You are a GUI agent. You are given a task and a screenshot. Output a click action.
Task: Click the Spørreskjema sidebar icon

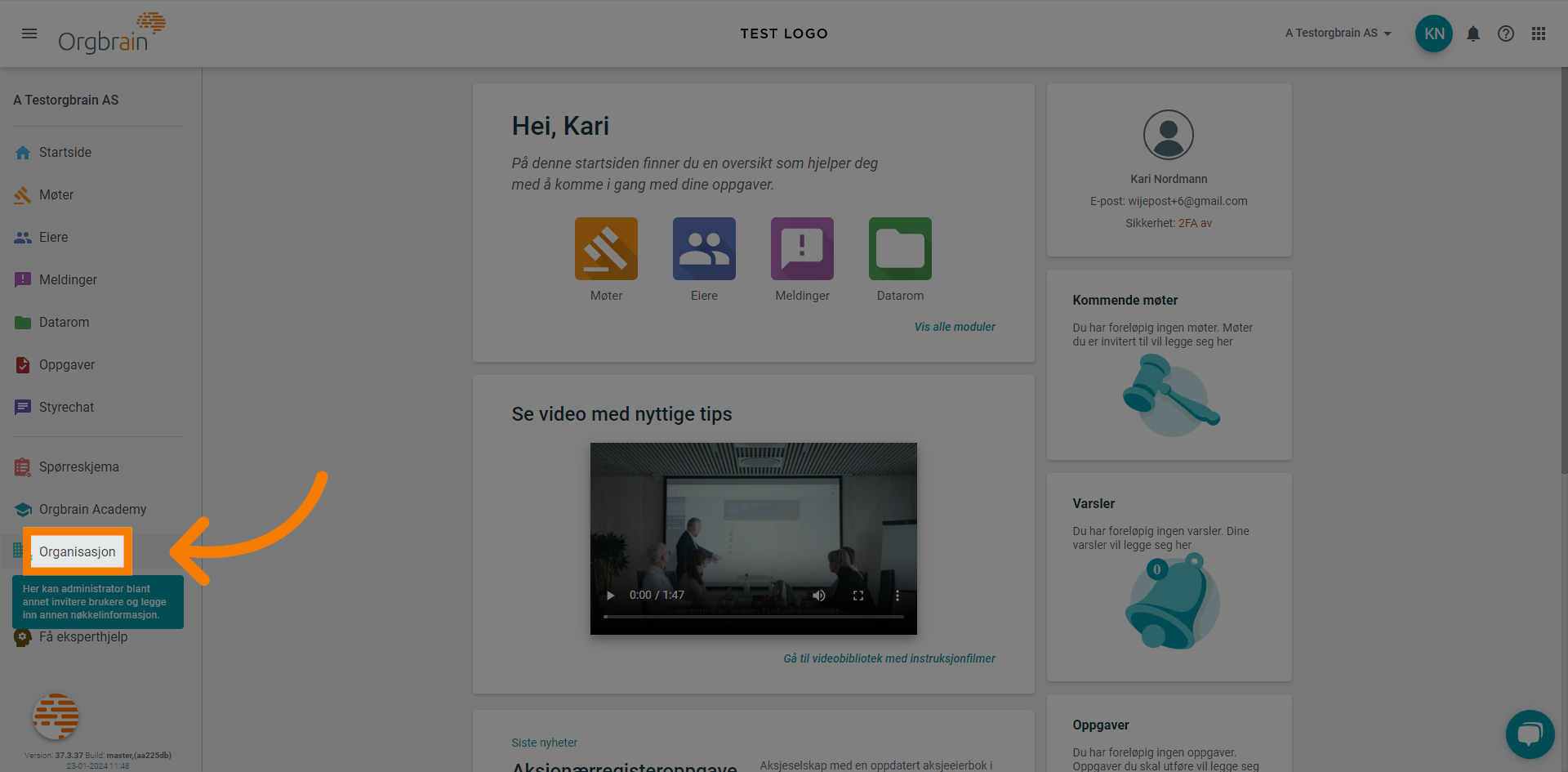pos(23,467)
